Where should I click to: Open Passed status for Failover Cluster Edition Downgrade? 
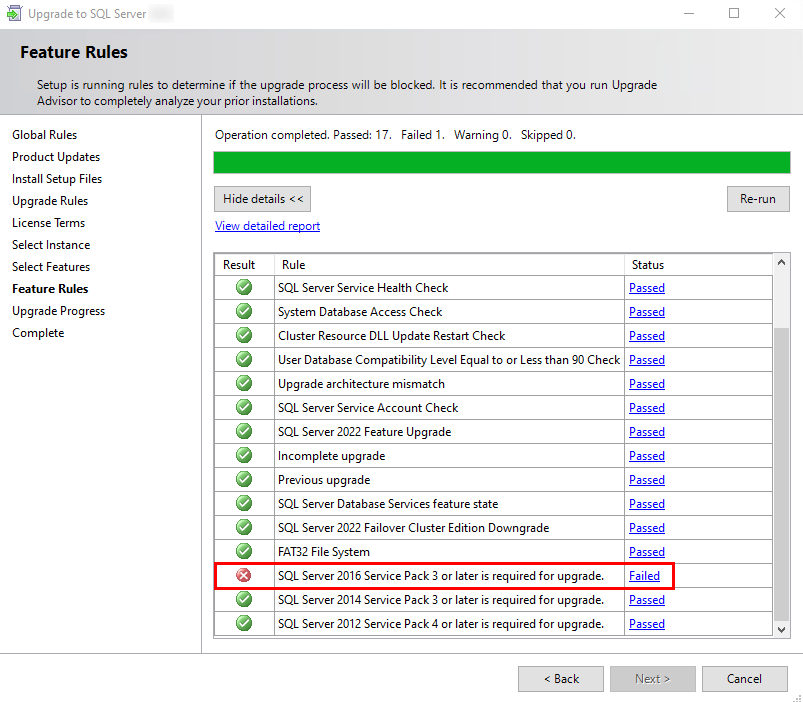(647, 528)
